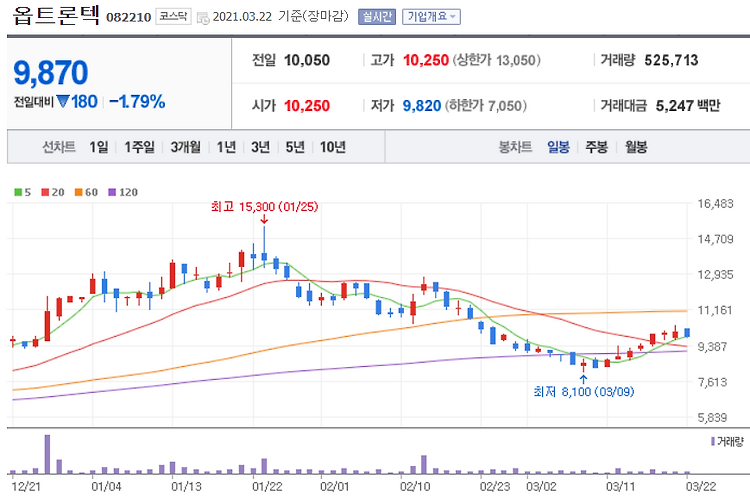Click the 11,161 price axis label
750x497 pixels.
click(x=715, y=310)
